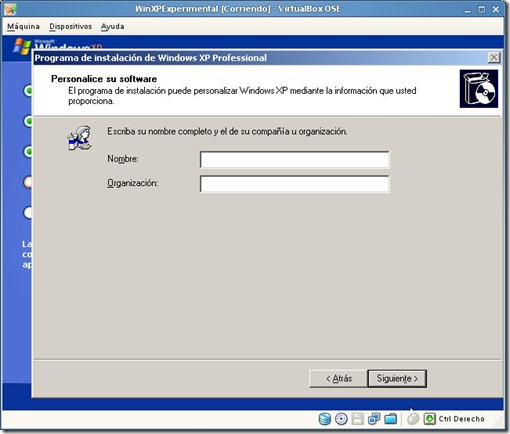The height and width of the screenshot is (434, 510).
Task: Minimize the VirtualBox window
Action: 468,10
